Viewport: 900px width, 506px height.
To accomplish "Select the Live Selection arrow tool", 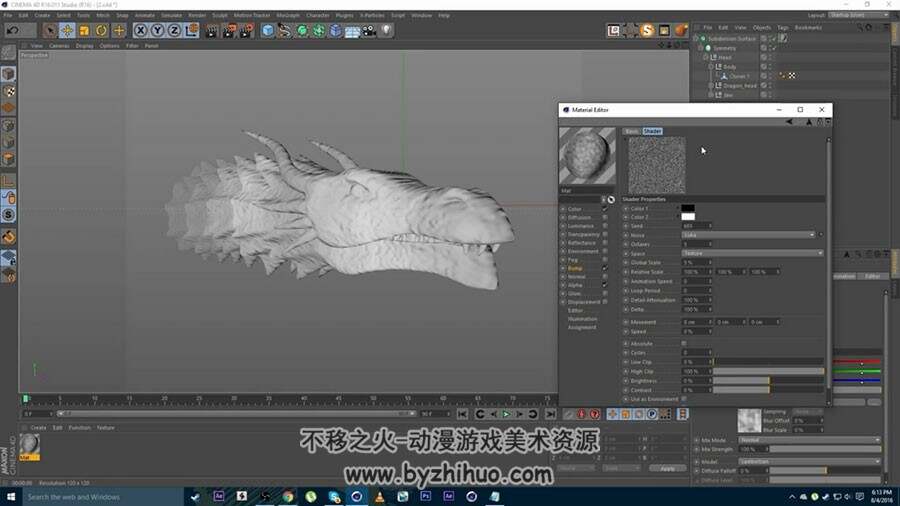I will 50,30.
